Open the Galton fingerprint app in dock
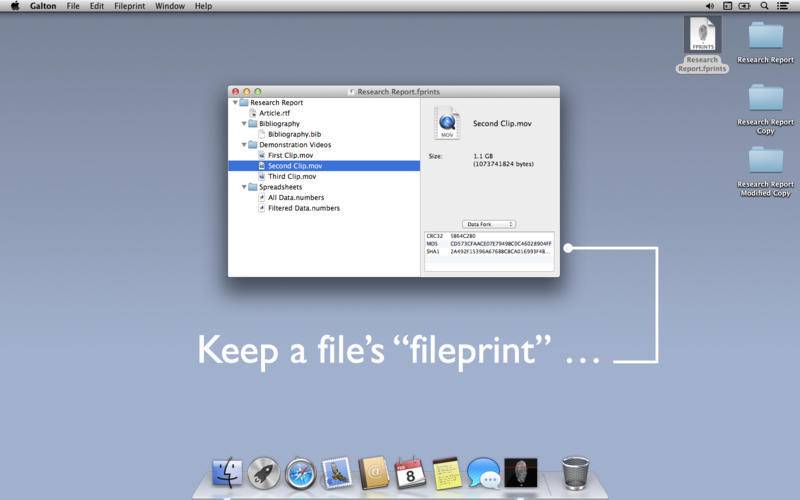 (520, 472)
